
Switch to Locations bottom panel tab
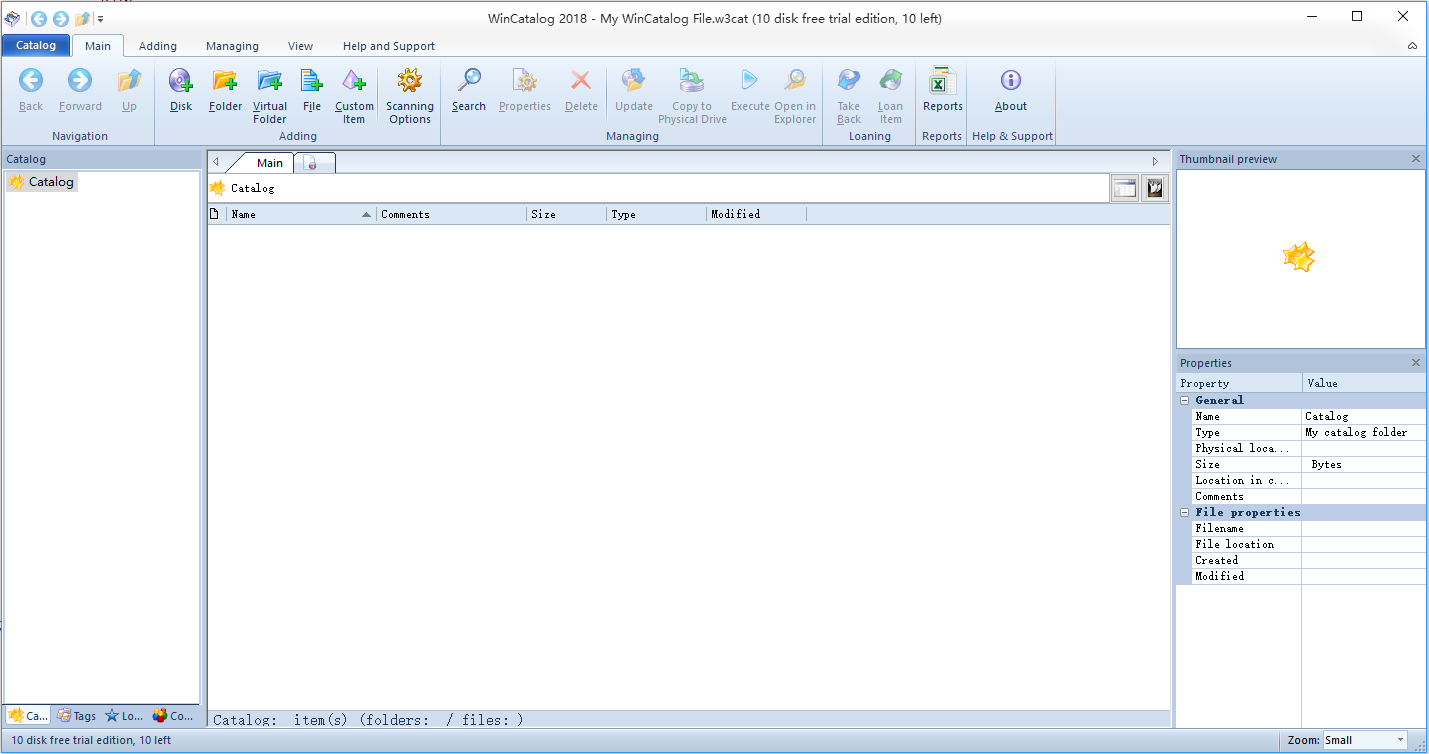click(125, 716)
